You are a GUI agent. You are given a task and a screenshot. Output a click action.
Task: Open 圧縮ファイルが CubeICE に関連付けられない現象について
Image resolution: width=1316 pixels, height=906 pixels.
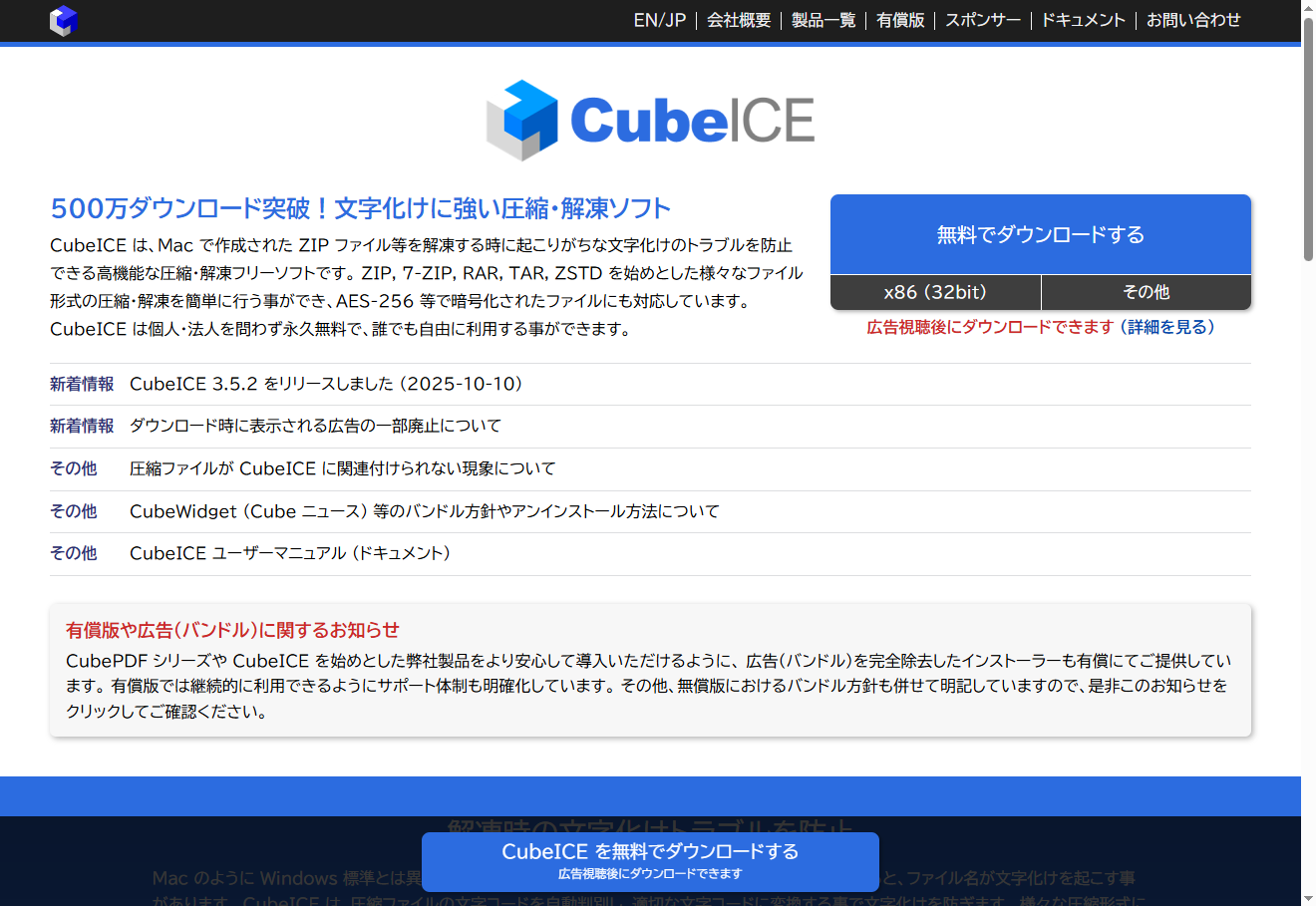(342, 468)
